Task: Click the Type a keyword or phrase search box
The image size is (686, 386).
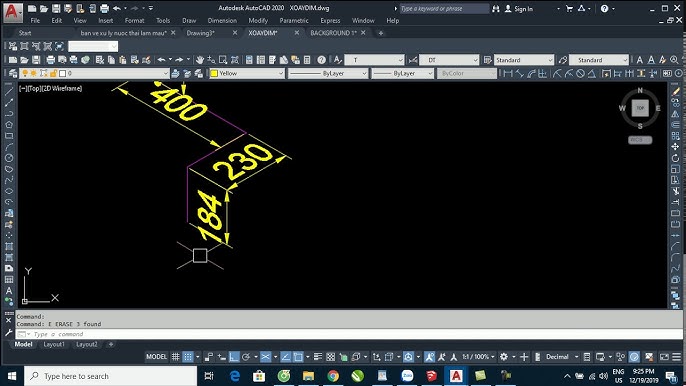Action: (x=444, y=8)
